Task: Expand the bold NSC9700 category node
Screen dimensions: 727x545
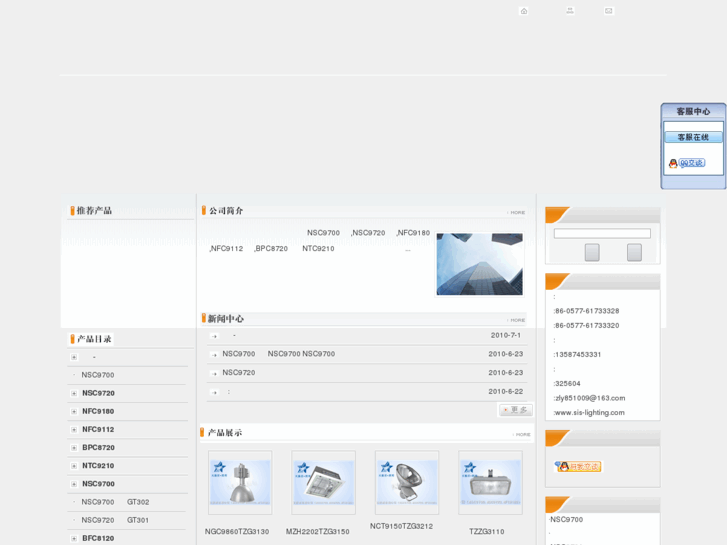Action: tap(74, 484)
